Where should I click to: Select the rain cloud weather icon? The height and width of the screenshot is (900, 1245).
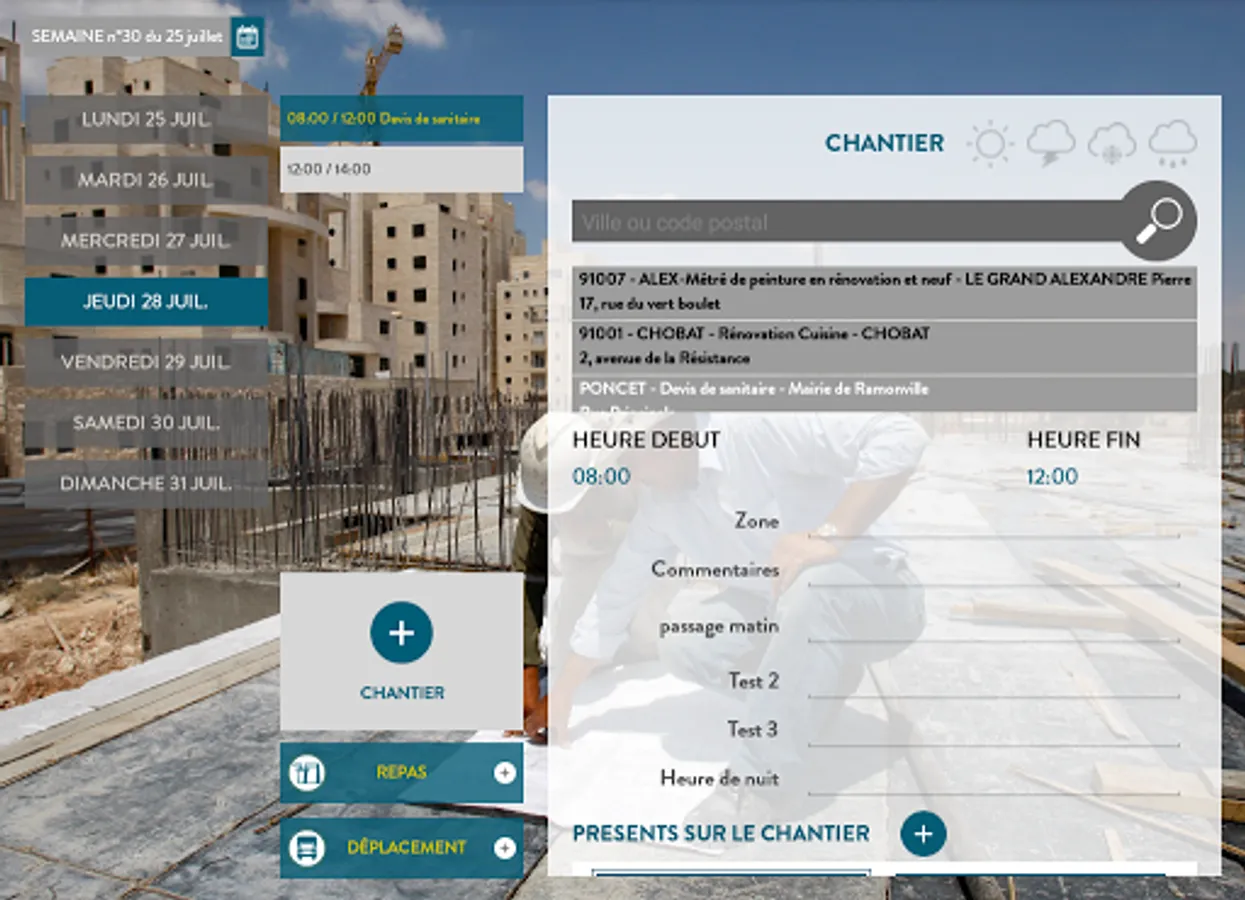tap(1173, 143)
